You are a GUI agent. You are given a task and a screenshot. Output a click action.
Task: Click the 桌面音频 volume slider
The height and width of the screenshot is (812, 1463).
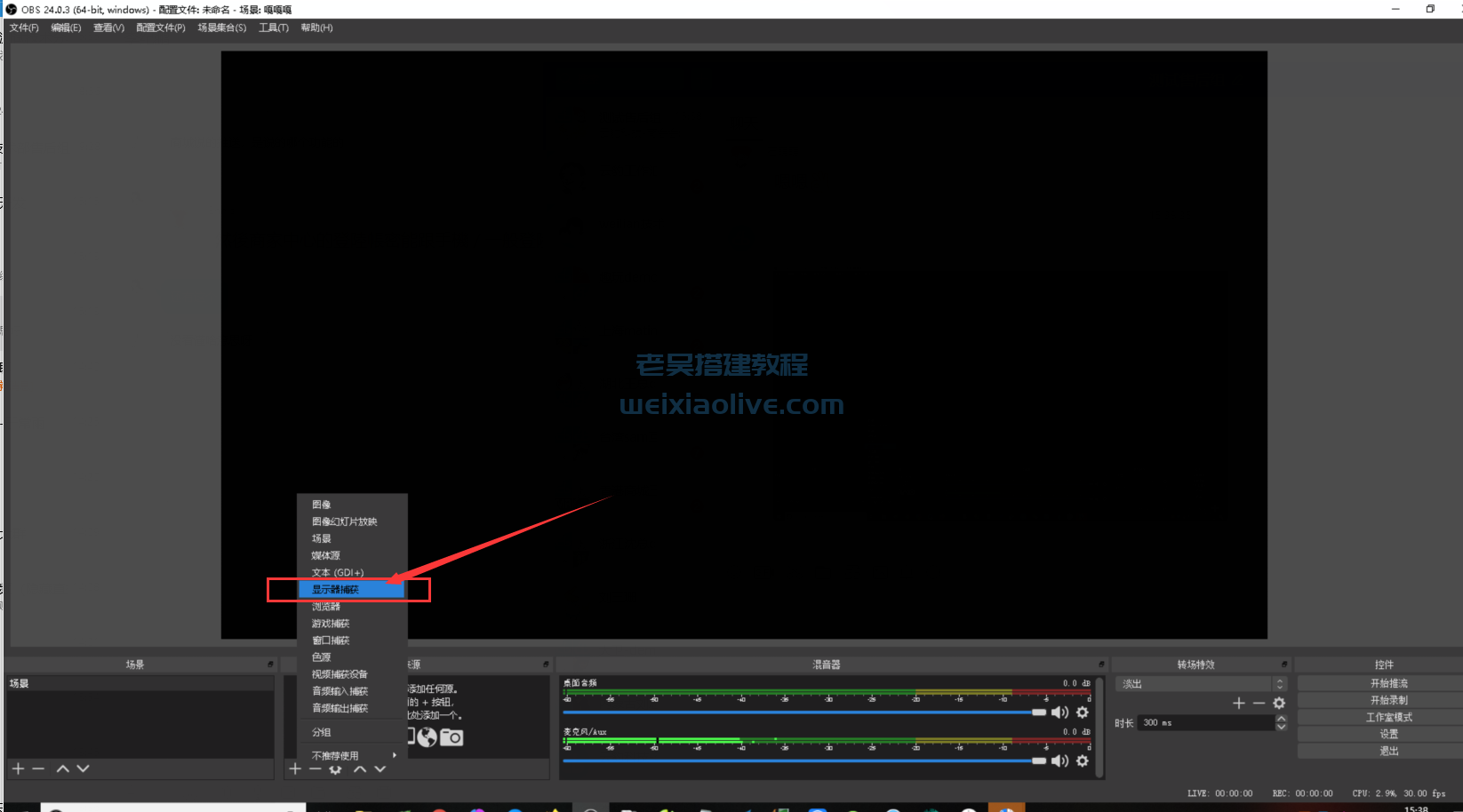point(800,712)
